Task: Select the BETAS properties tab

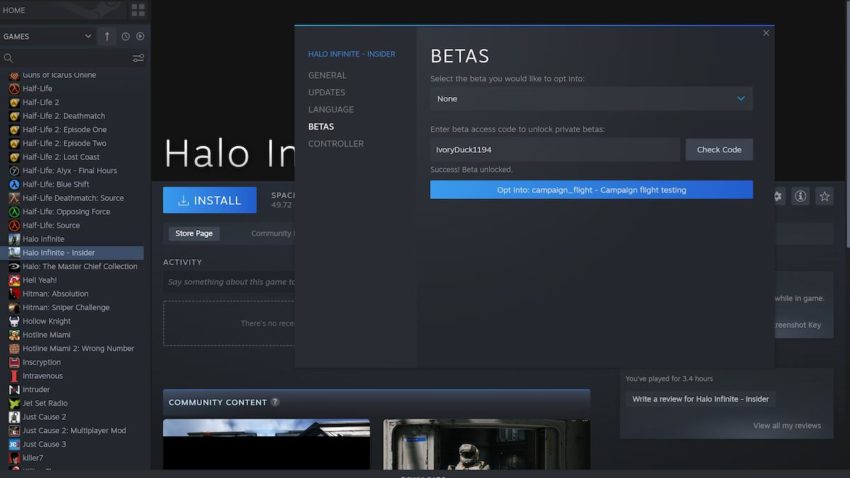Action: click(321, 126)
